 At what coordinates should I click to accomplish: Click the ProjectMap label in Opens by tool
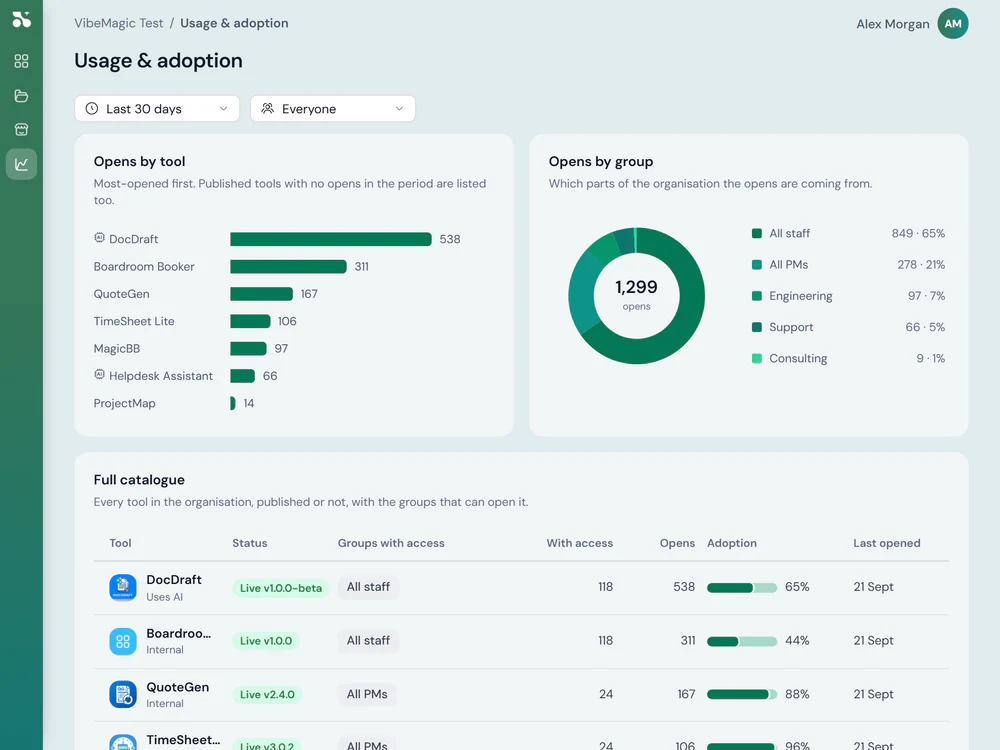[124, 403]
